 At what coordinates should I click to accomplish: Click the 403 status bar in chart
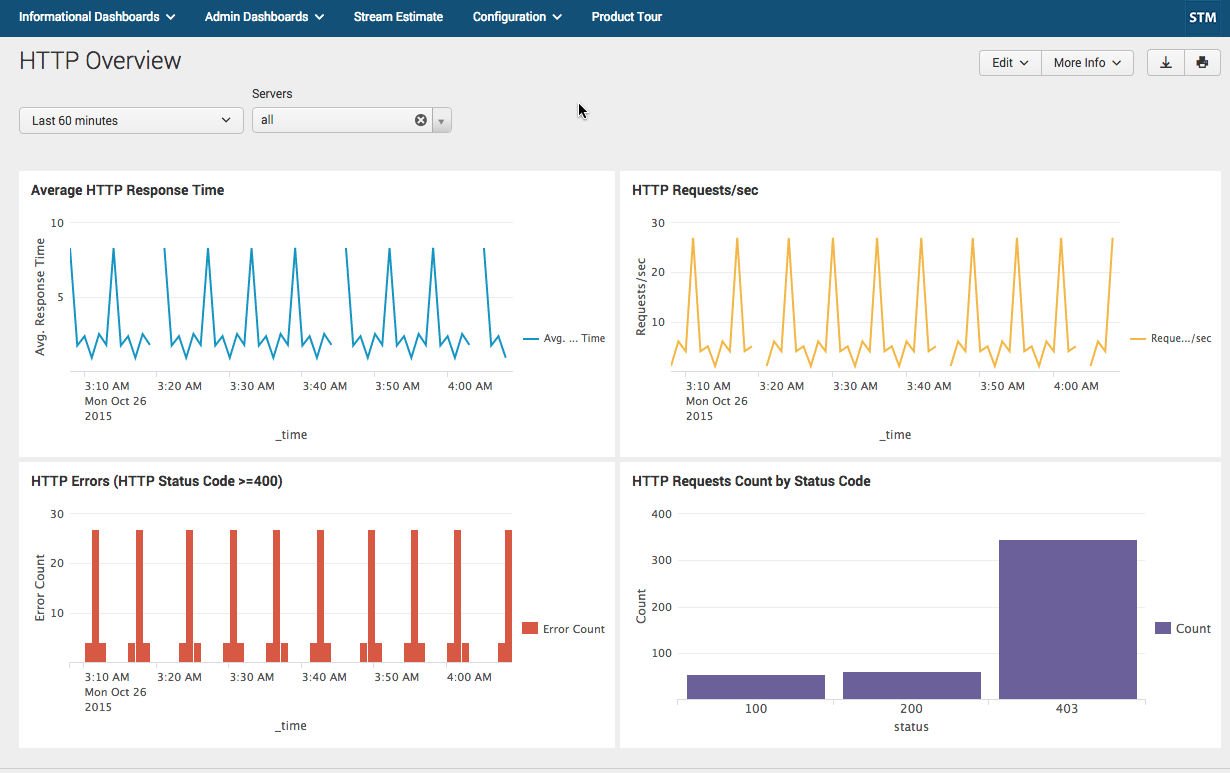tap(1067, 619)
